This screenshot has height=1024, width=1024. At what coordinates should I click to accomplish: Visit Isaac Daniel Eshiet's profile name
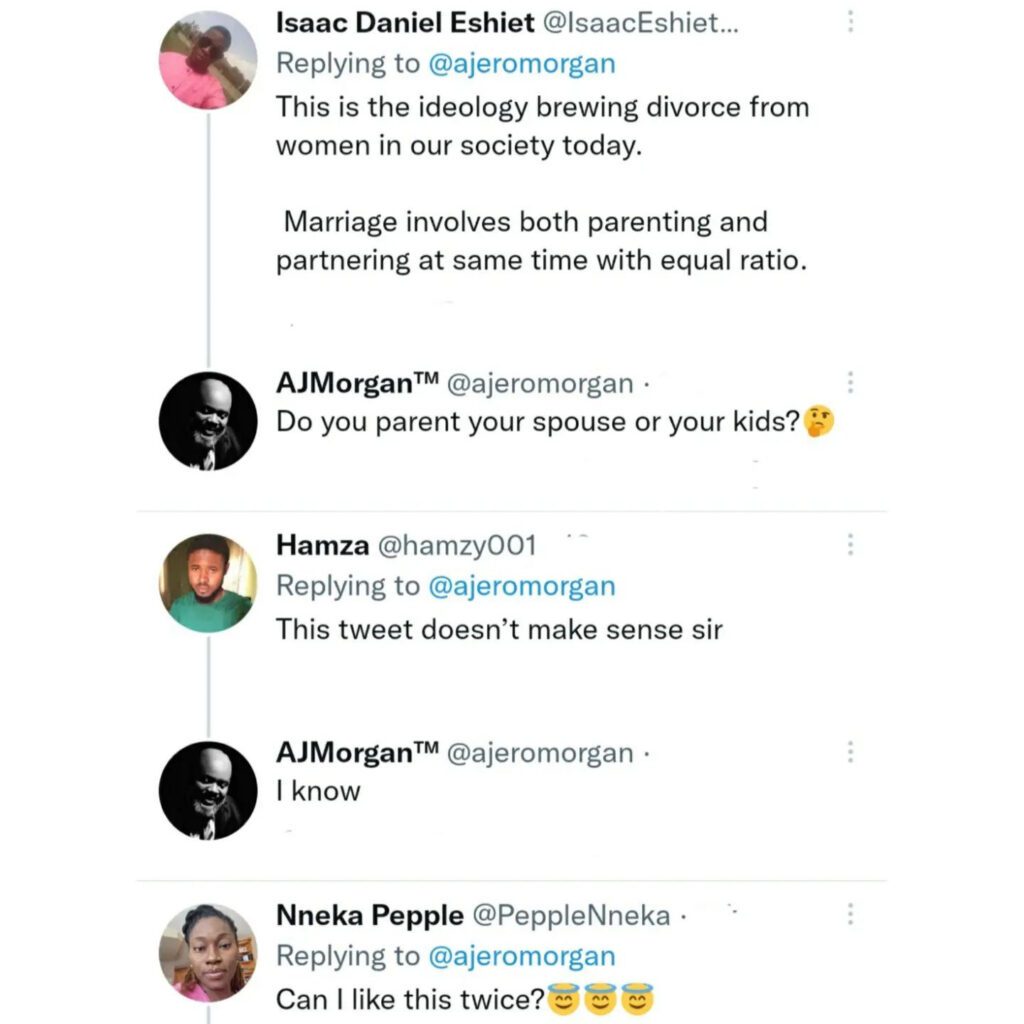point(405,24)
